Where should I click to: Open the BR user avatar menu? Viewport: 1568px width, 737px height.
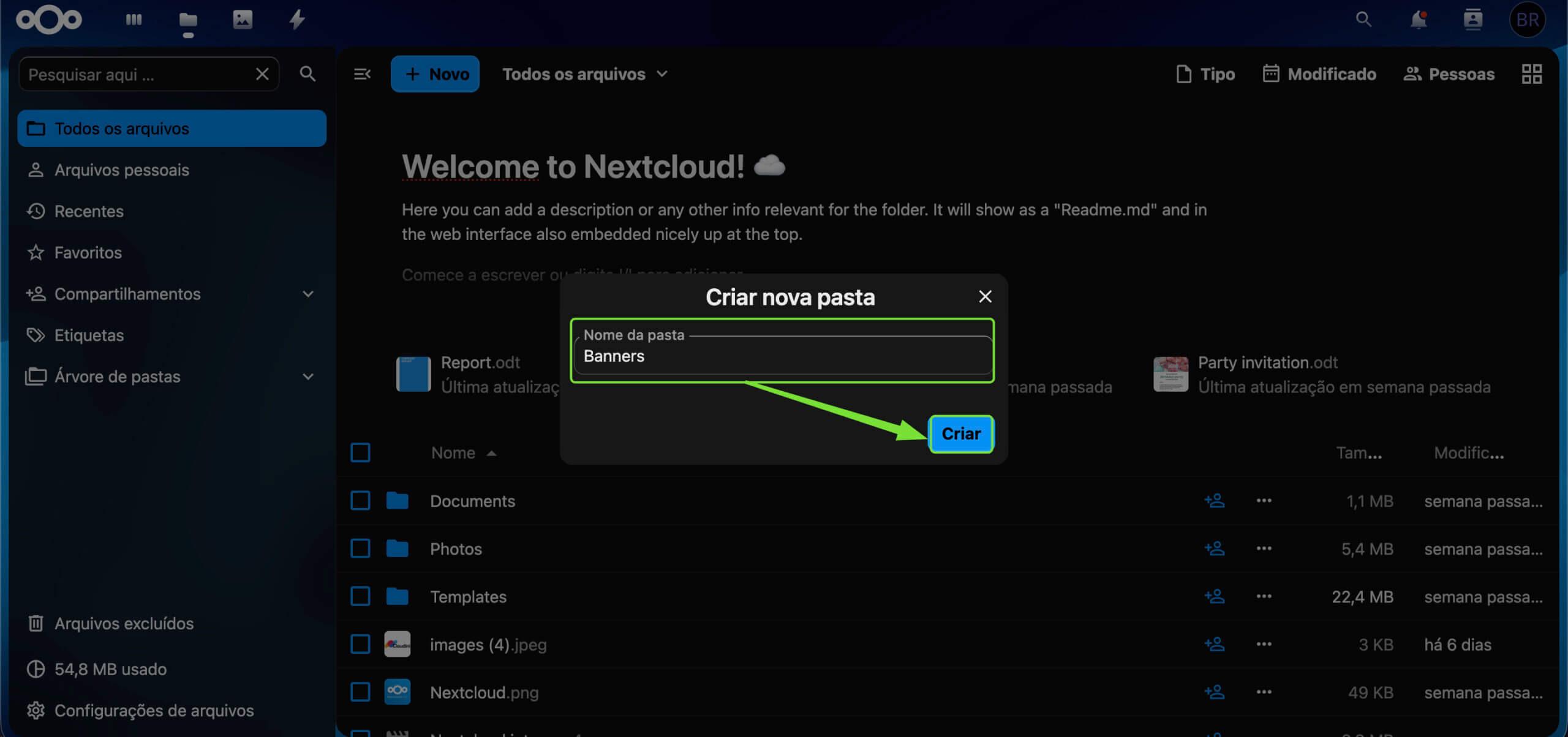1528,20
